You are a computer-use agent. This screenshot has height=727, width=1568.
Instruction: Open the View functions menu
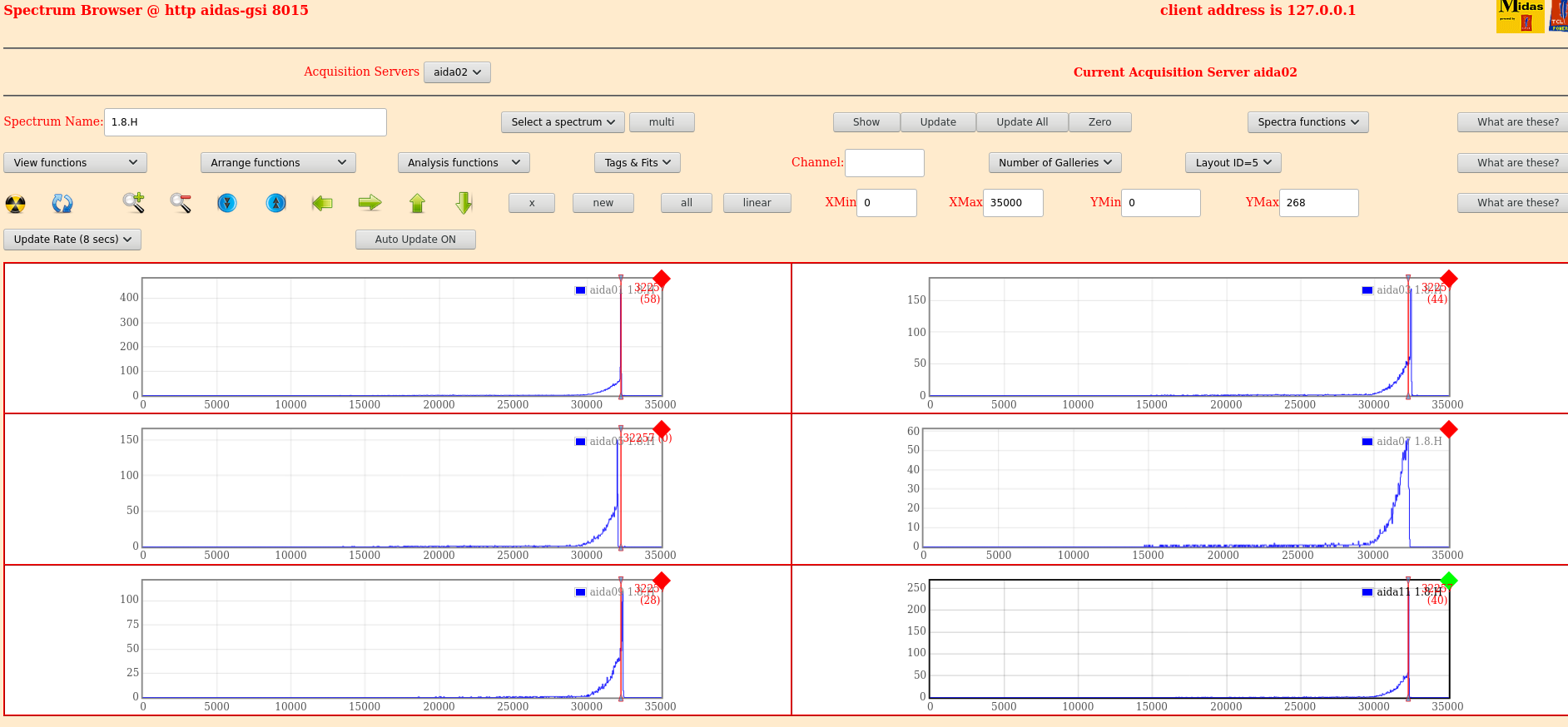pos(75,163)
